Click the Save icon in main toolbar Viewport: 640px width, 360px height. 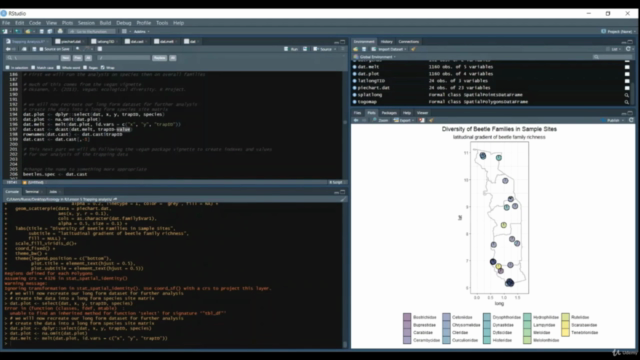(x=41, y=31)
